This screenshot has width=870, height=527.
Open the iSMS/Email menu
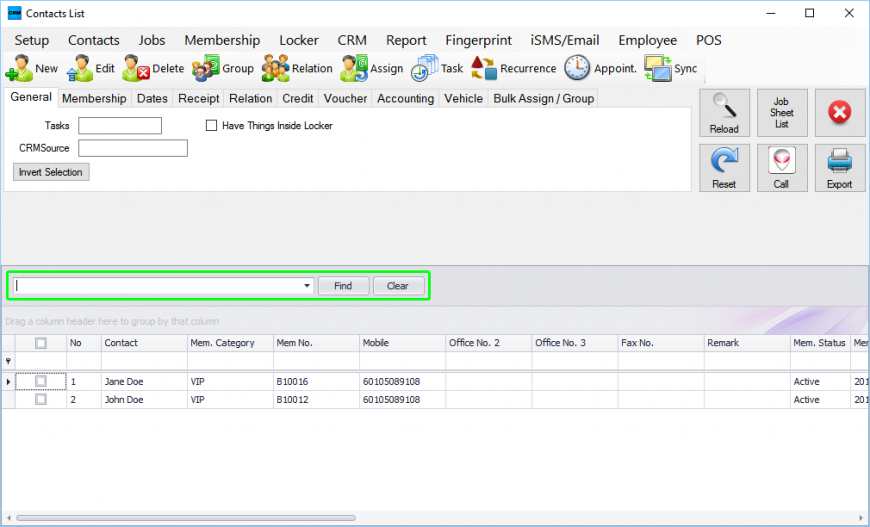coord(565,40)
